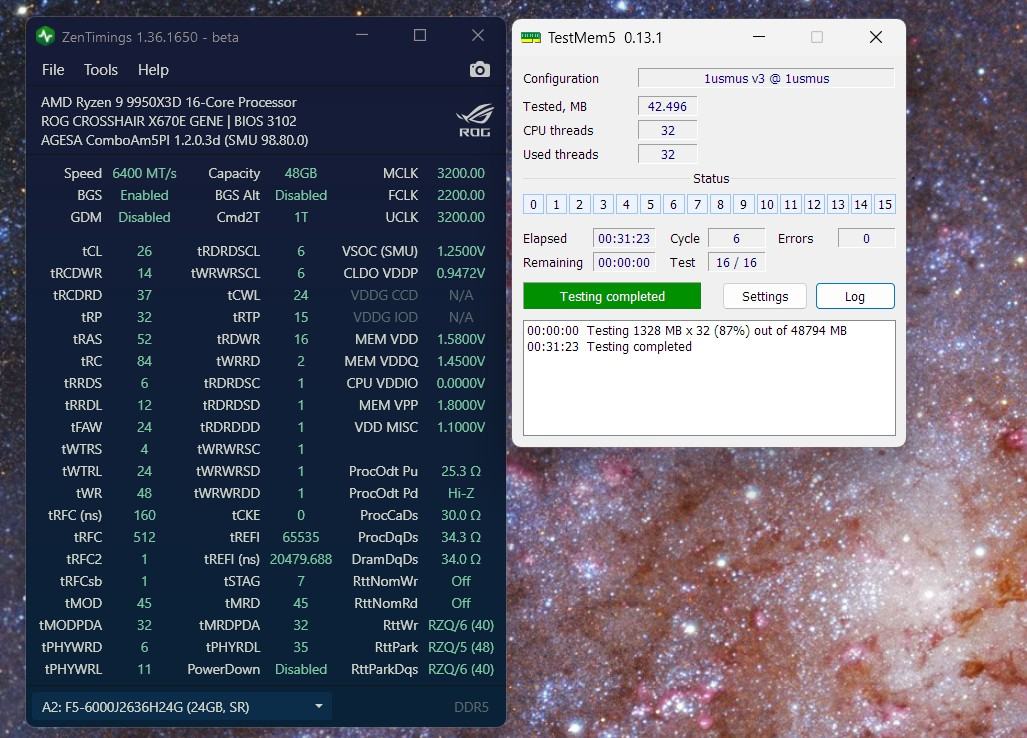Click the AGESA ComboAm5PI version line
Screen dimensions: 1027x738
pyautogui.click(x=174, y=140)
